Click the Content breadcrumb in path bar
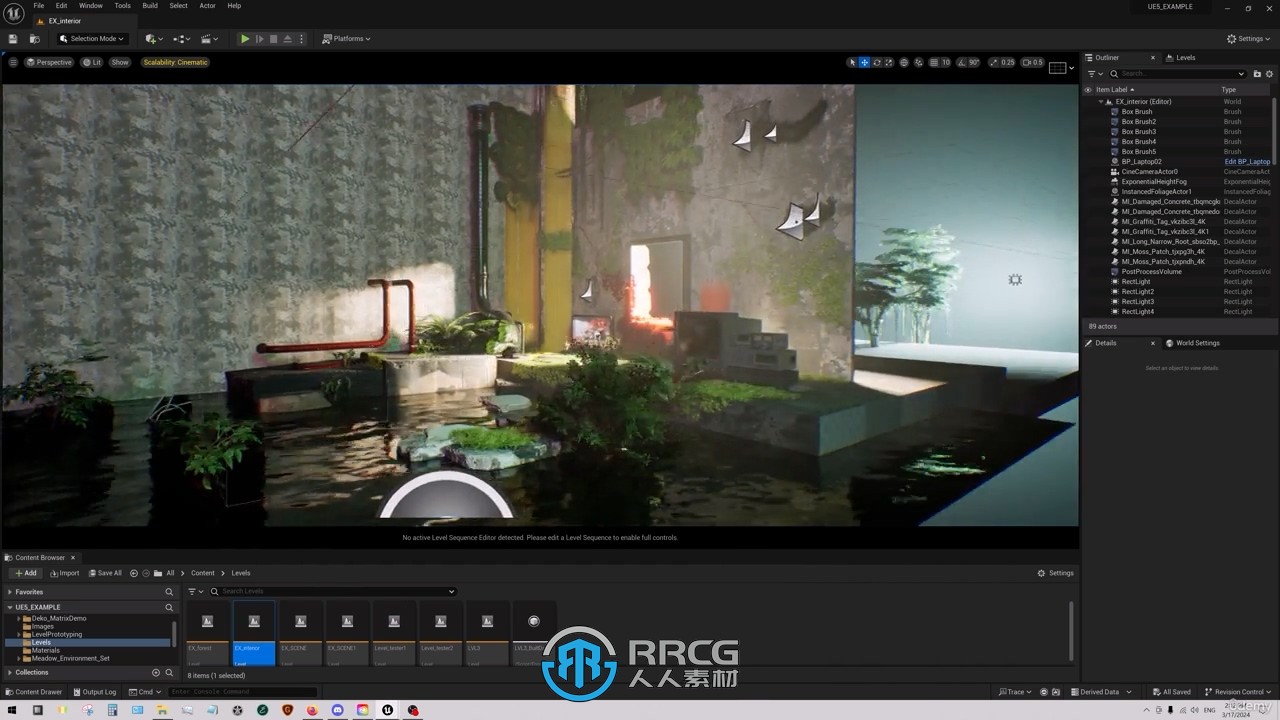 203,573
